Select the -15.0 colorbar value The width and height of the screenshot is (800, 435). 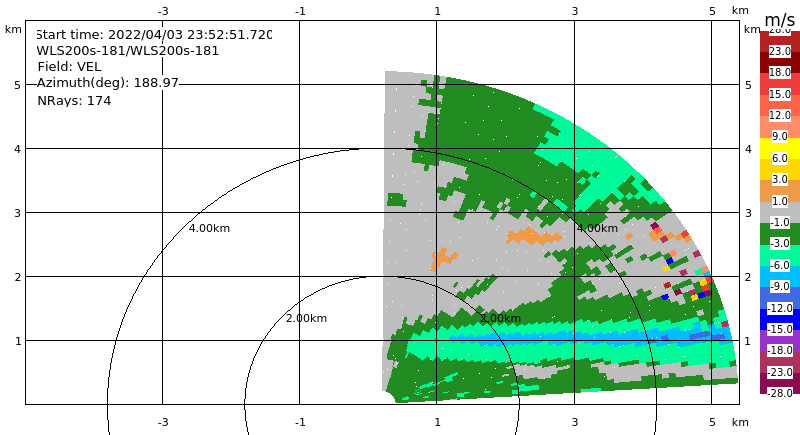point(780,329)
